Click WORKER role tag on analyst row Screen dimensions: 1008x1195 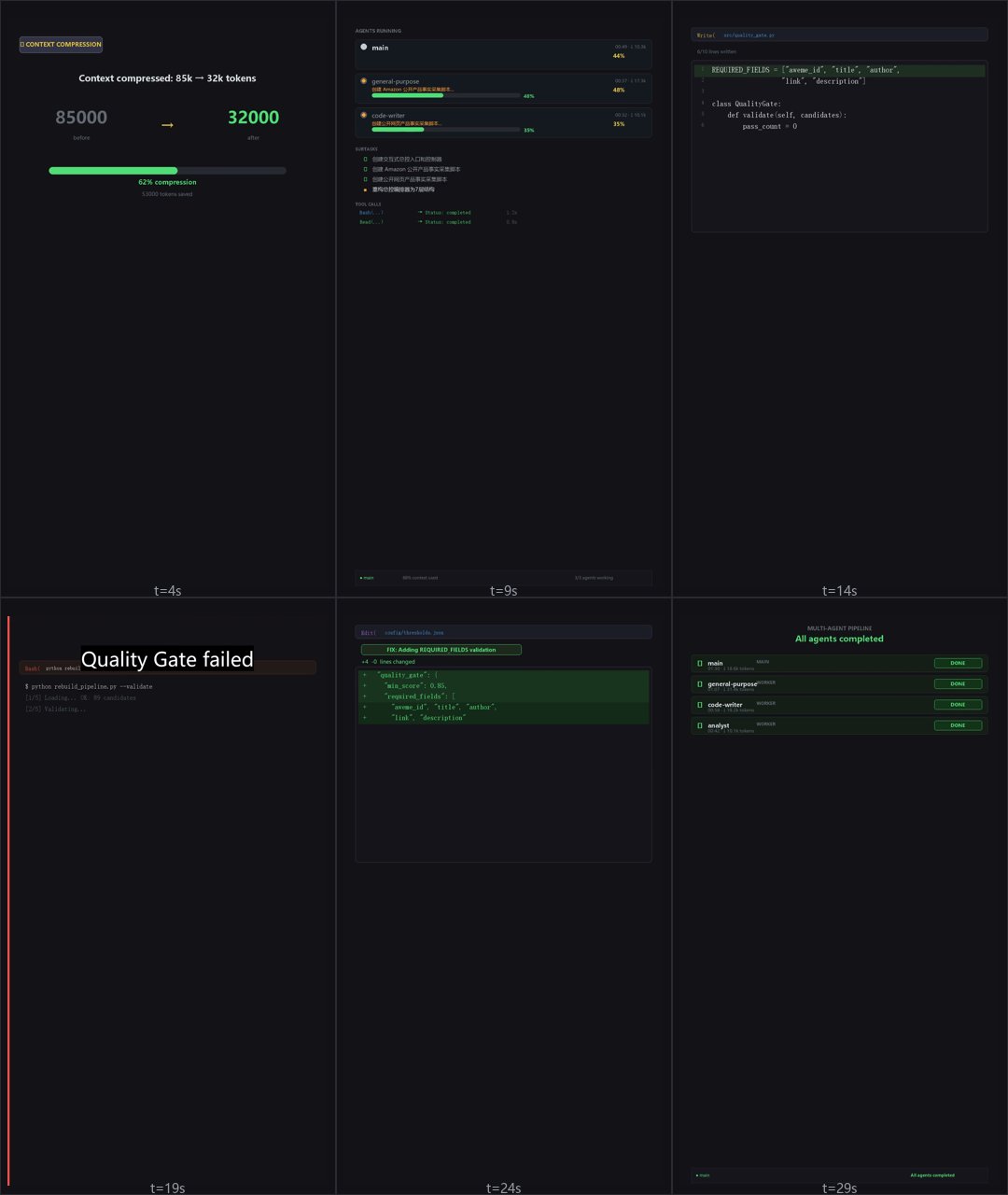coord(765,724)
